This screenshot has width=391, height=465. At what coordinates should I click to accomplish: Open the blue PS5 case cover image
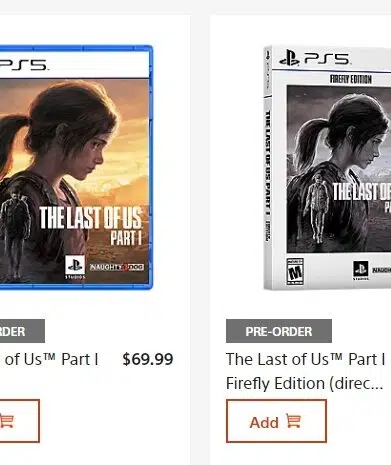[x=76, y=168]
